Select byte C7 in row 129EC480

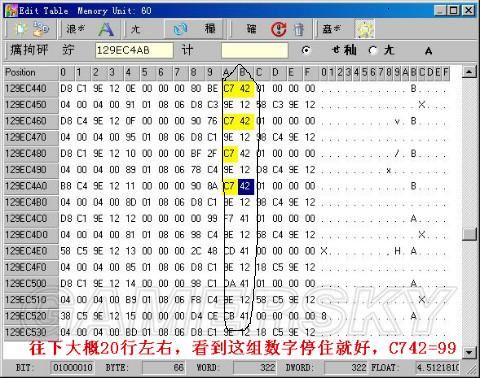(229, 154)
